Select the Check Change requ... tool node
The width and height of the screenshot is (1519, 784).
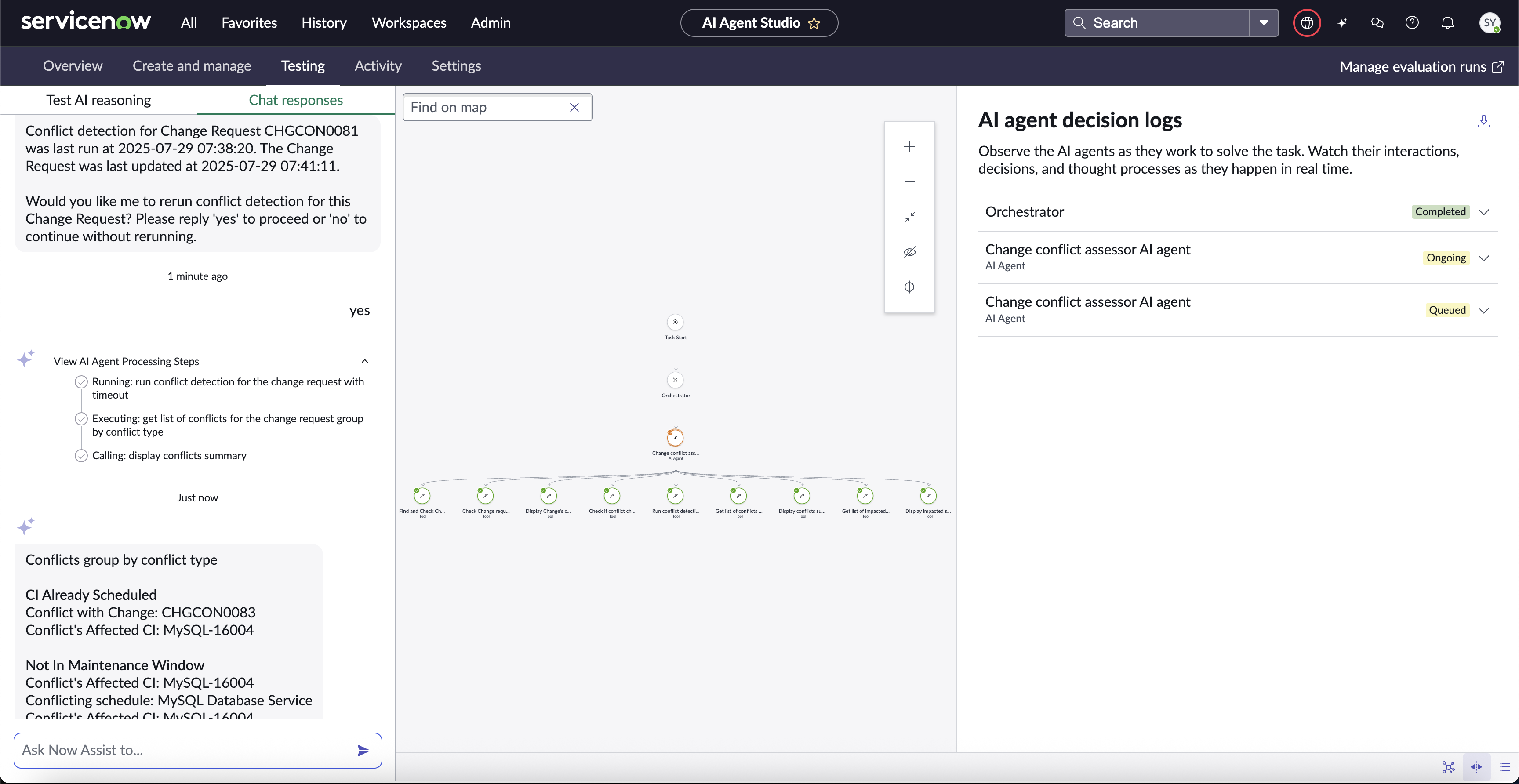tap(485, 496)
